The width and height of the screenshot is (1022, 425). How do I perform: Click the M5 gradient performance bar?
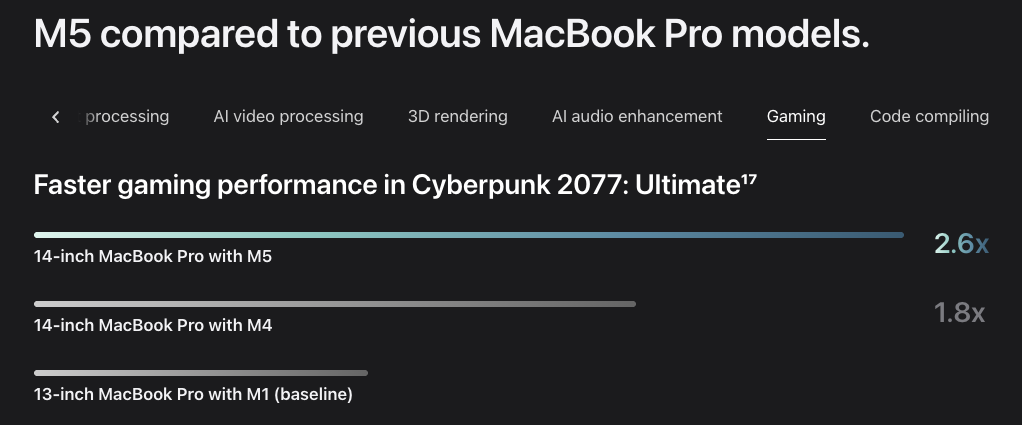tap(468, 235)
